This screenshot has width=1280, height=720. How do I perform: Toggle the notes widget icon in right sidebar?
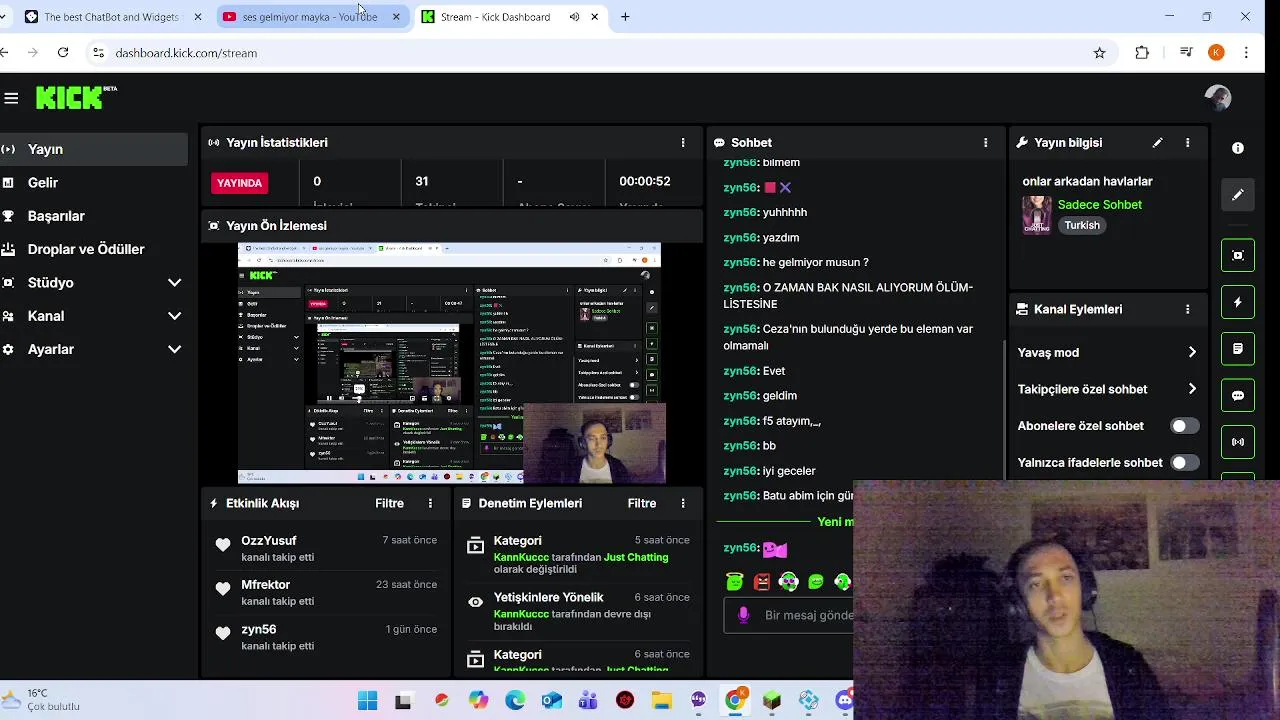pos(1238,349)
